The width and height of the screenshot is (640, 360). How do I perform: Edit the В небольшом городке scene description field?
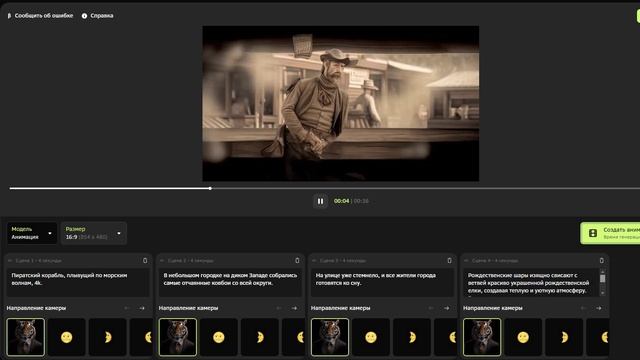click(230, 282)
